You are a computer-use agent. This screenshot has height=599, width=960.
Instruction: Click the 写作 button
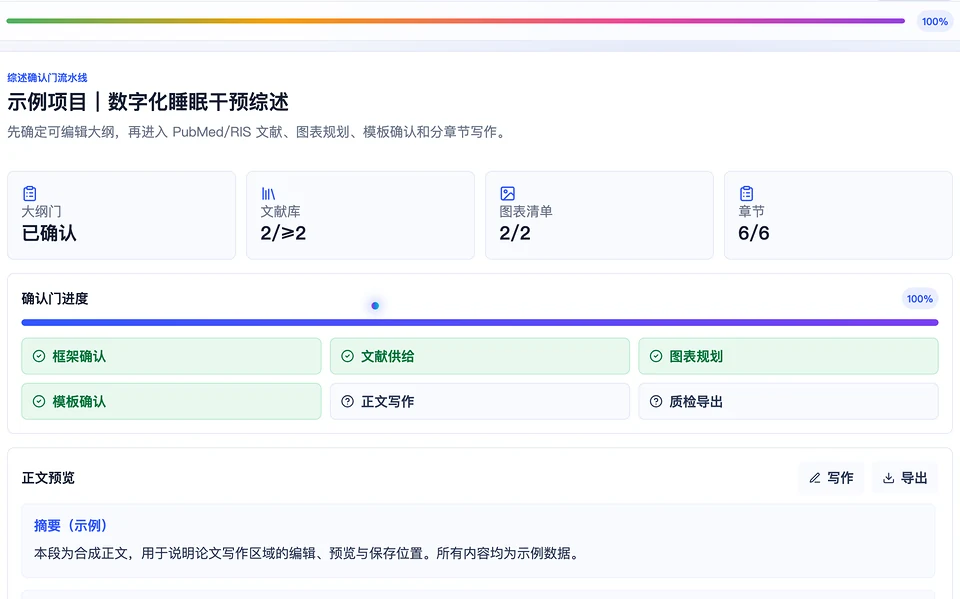pyautogui.click(x=831, y=478)
